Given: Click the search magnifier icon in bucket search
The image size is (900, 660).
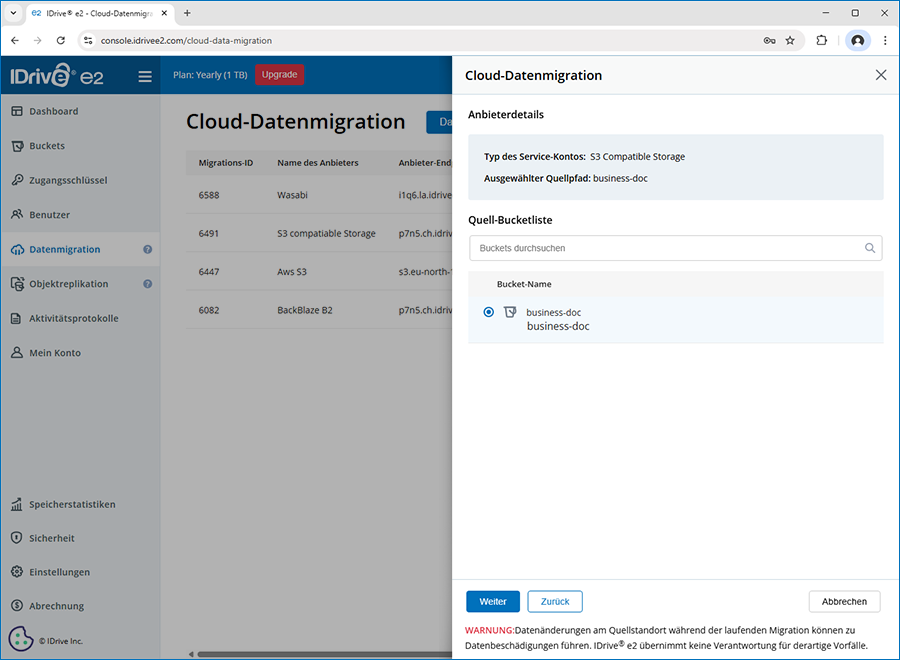Looking at the screenshot, I should 871,248.
